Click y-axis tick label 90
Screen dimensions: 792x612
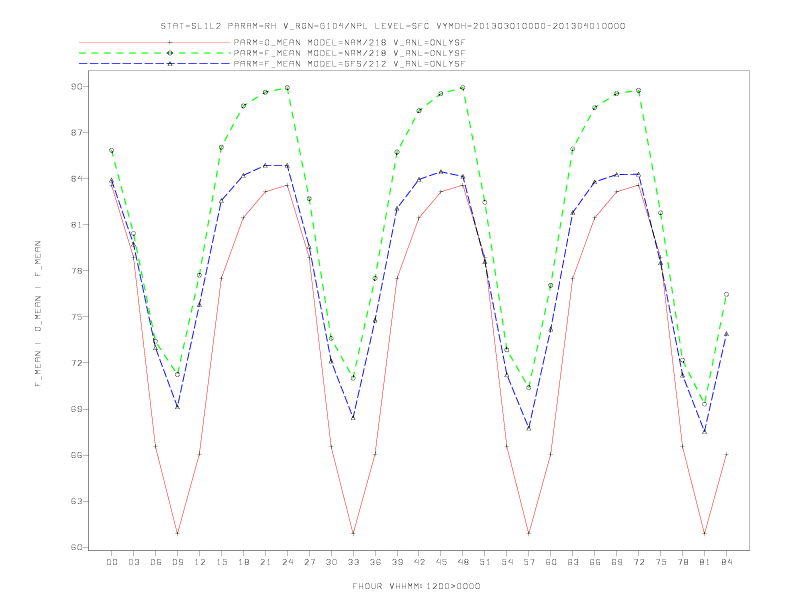pos(77,87)
